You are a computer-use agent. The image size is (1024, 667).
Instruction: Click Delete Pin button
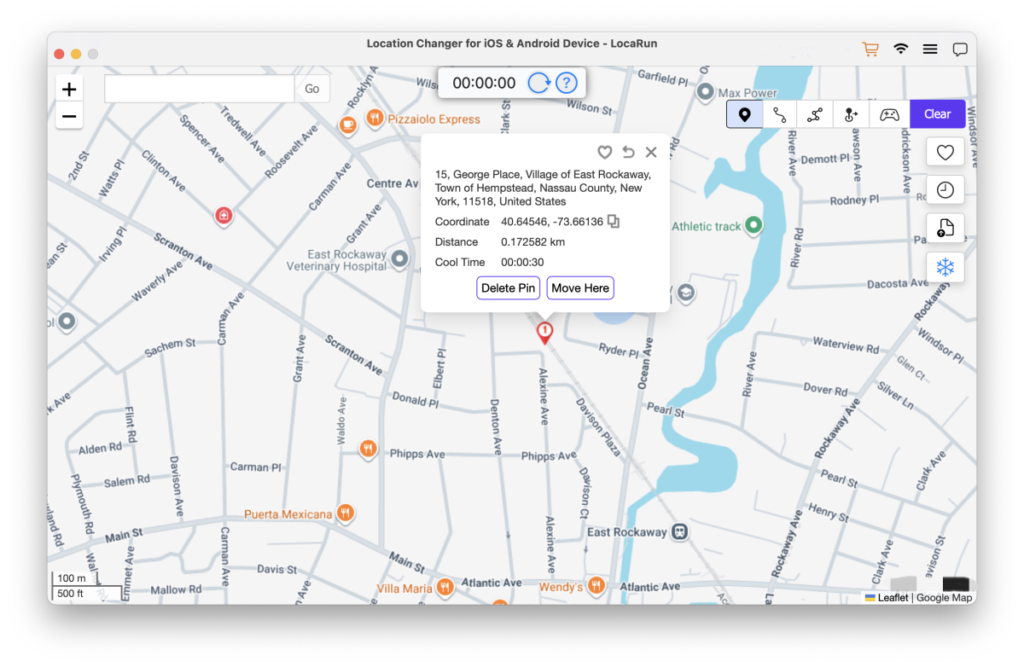508,288
